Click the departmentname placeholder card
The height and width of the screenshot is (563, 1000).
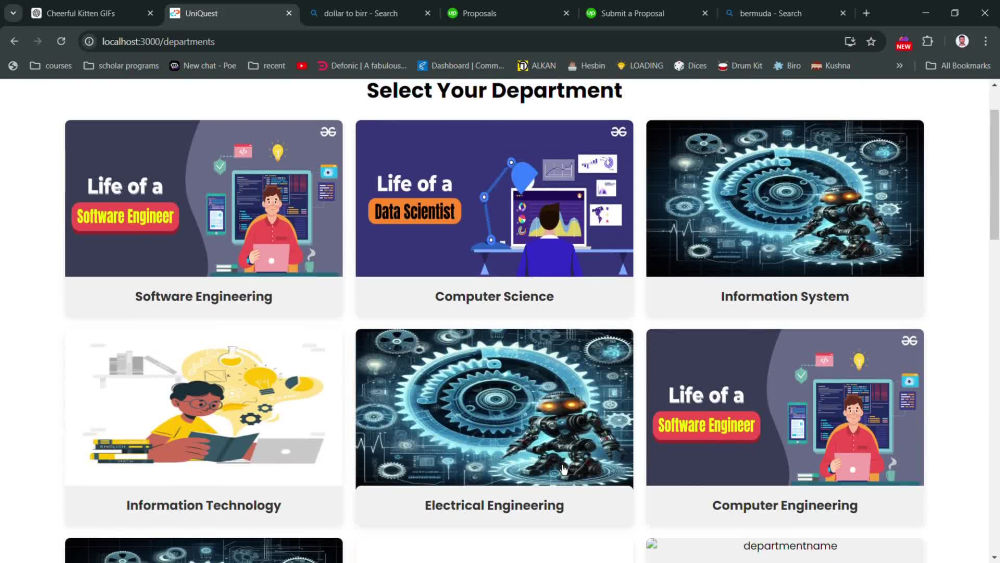point(784,550)
